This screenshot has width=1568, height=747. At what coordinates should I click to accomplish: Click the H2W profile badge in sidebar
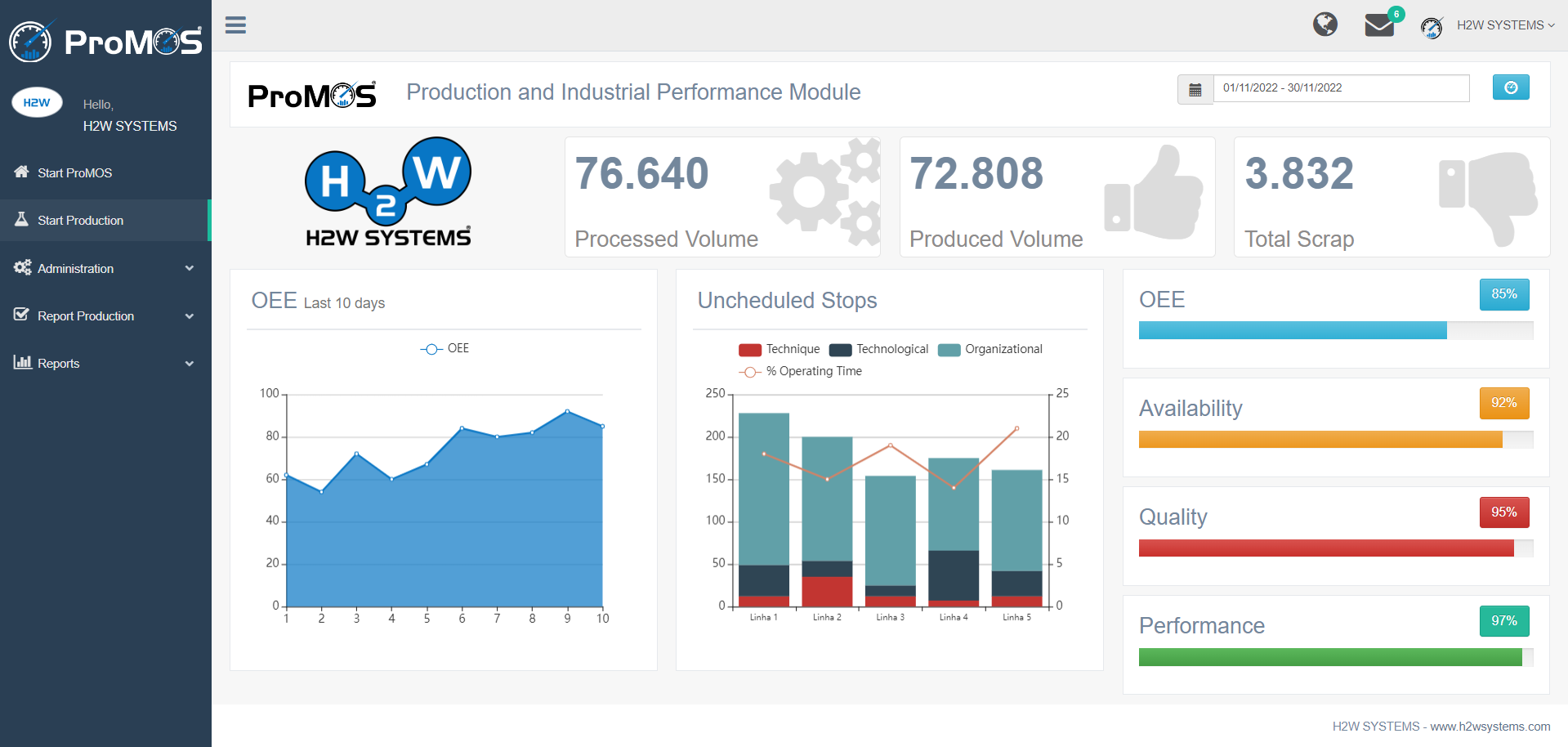pyautogui.click(x=37, y=102)
